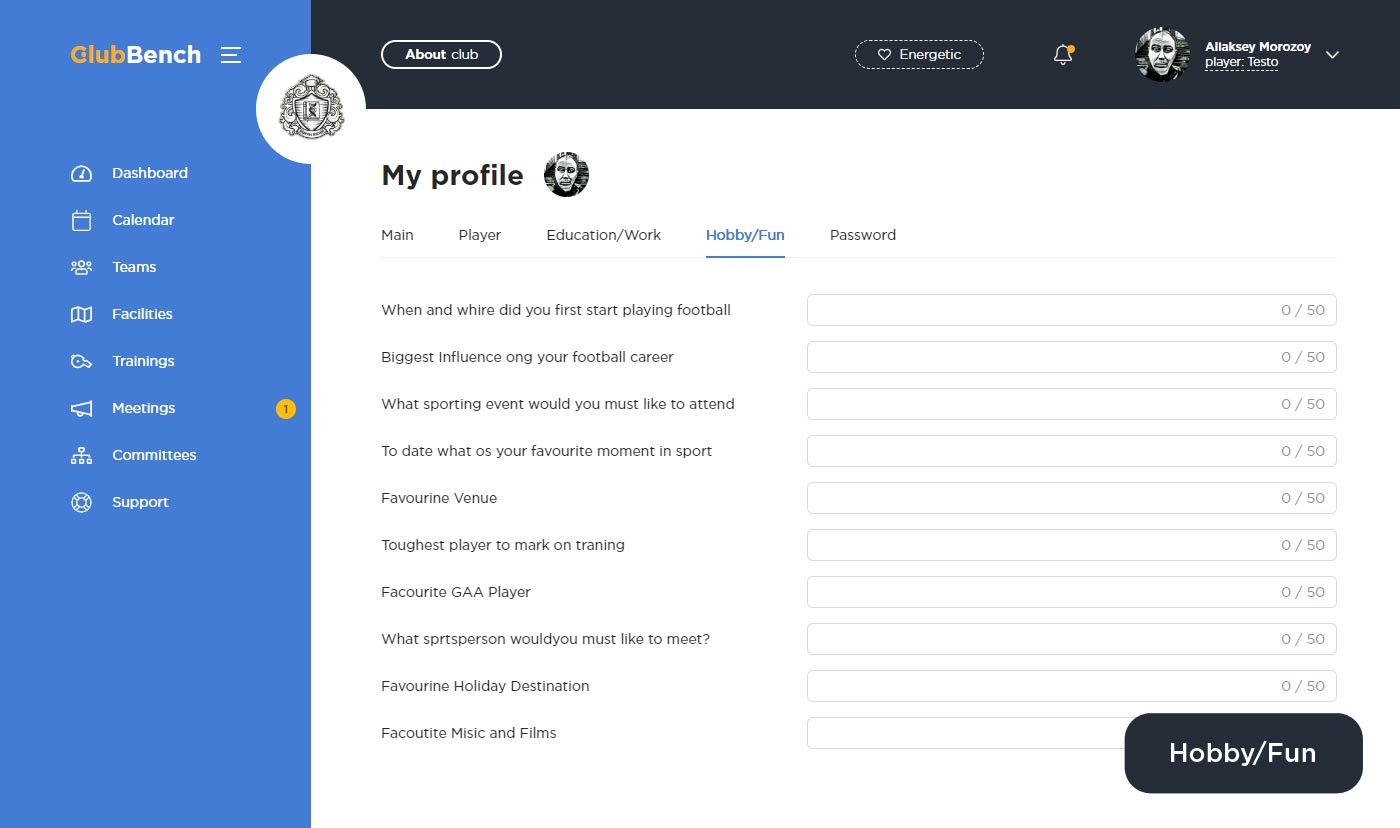Open the Calendar icon in sidebar
Screen dimensions: 1400x828
[81, 221]
